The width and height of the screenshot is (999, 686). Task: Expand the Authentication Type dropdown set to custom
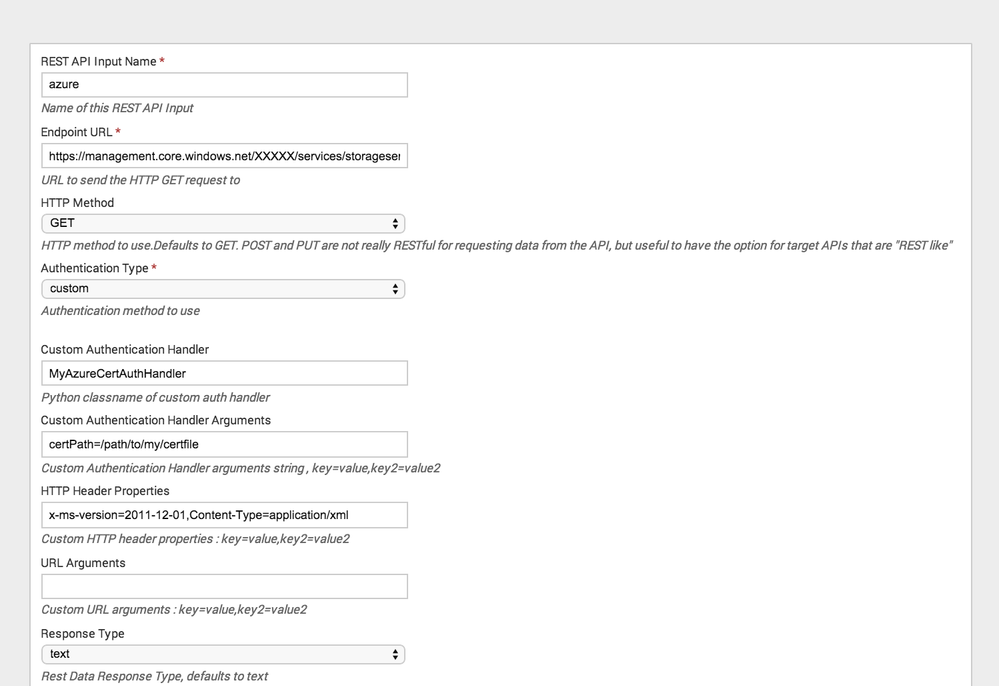(223, 289)
